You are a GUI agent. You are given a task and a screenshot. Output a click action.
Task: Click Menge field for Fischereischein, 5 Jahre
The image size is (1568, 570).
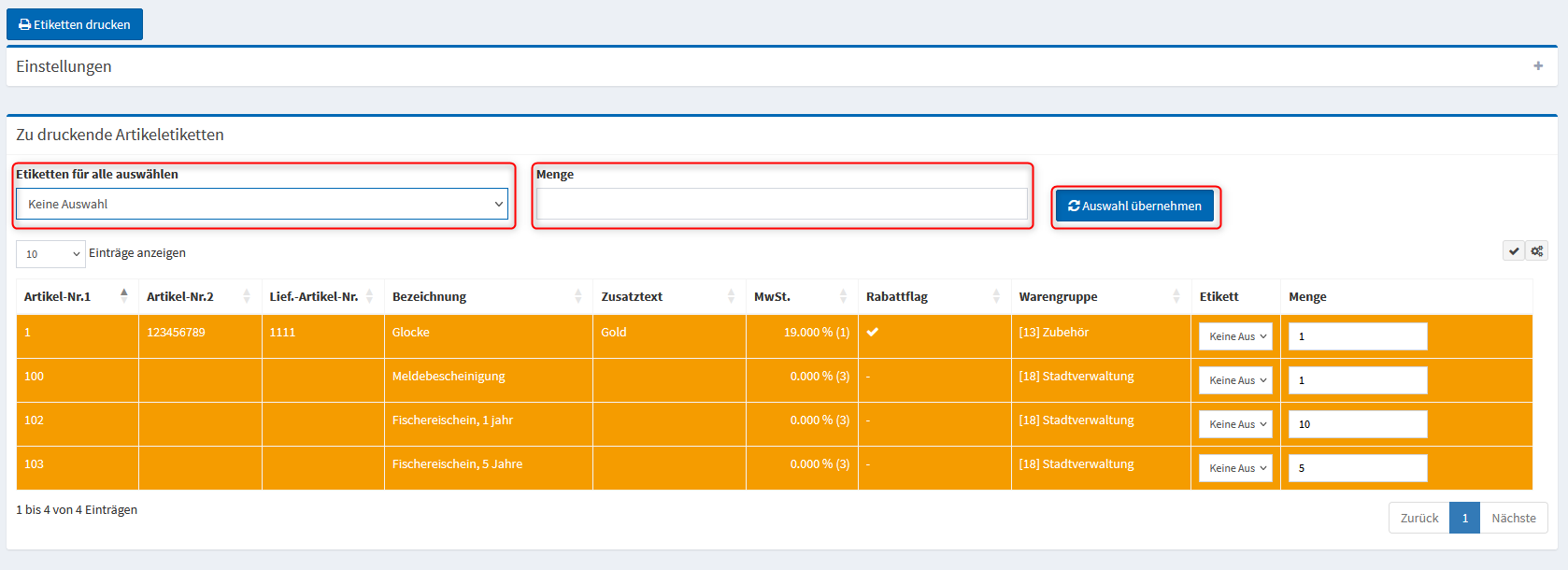(1357, 468)
